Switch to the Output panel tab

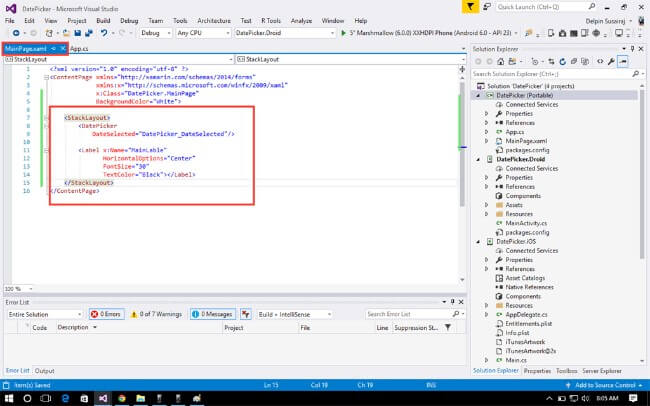pos(46,371)
